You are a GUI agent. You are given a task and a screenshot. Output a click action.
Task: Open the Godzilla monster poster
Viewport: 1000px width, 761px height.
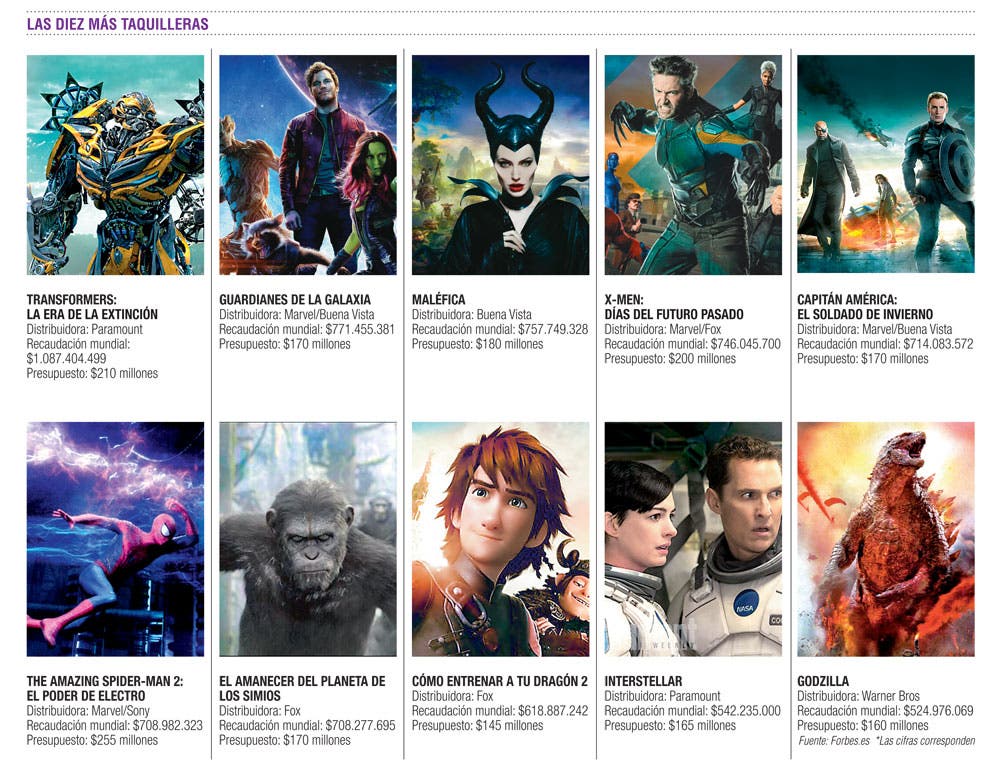tap(886, 539)
